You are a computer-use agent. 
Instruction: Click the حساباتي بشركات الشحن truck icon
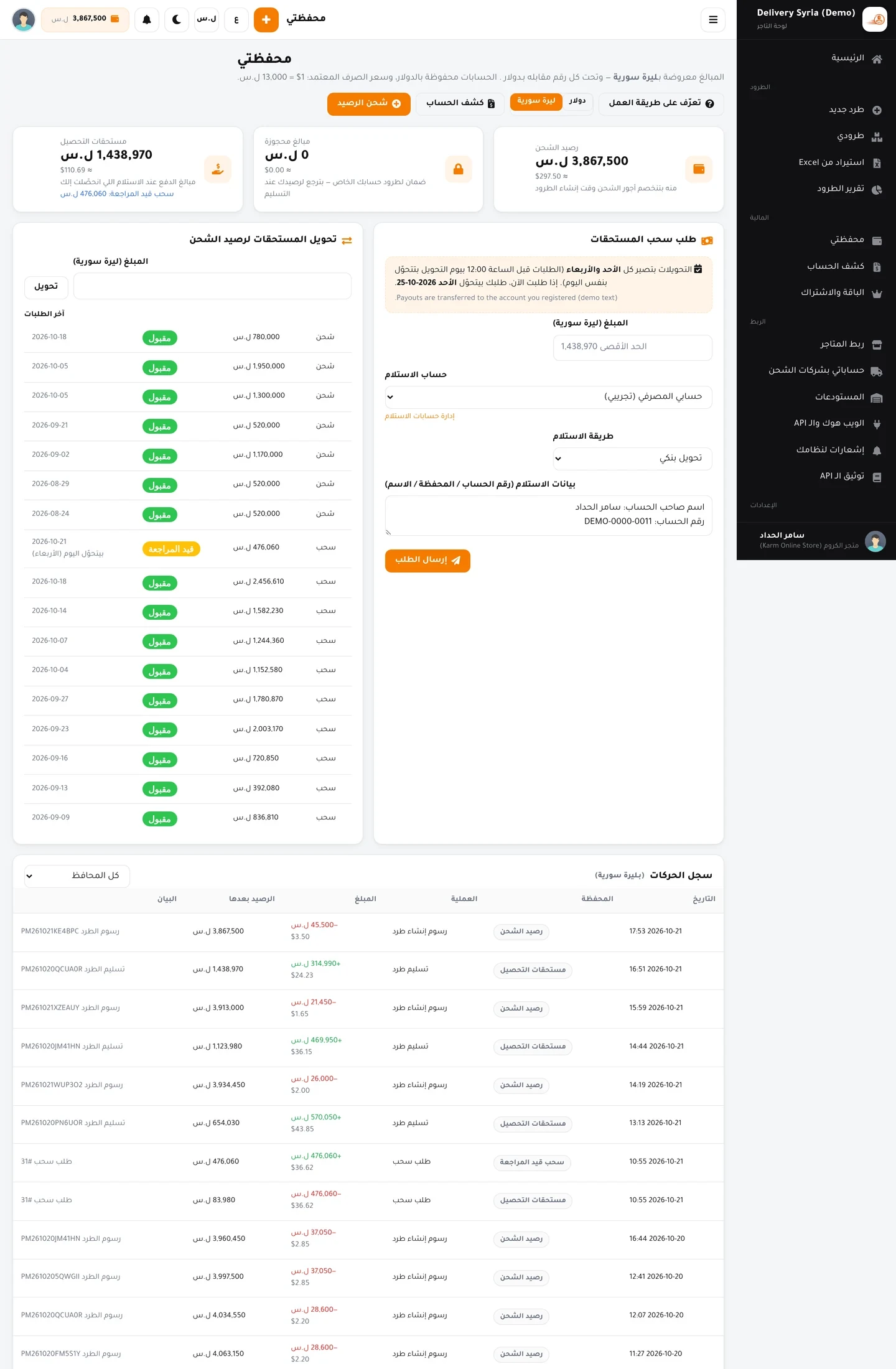click(x=877, y=371)
